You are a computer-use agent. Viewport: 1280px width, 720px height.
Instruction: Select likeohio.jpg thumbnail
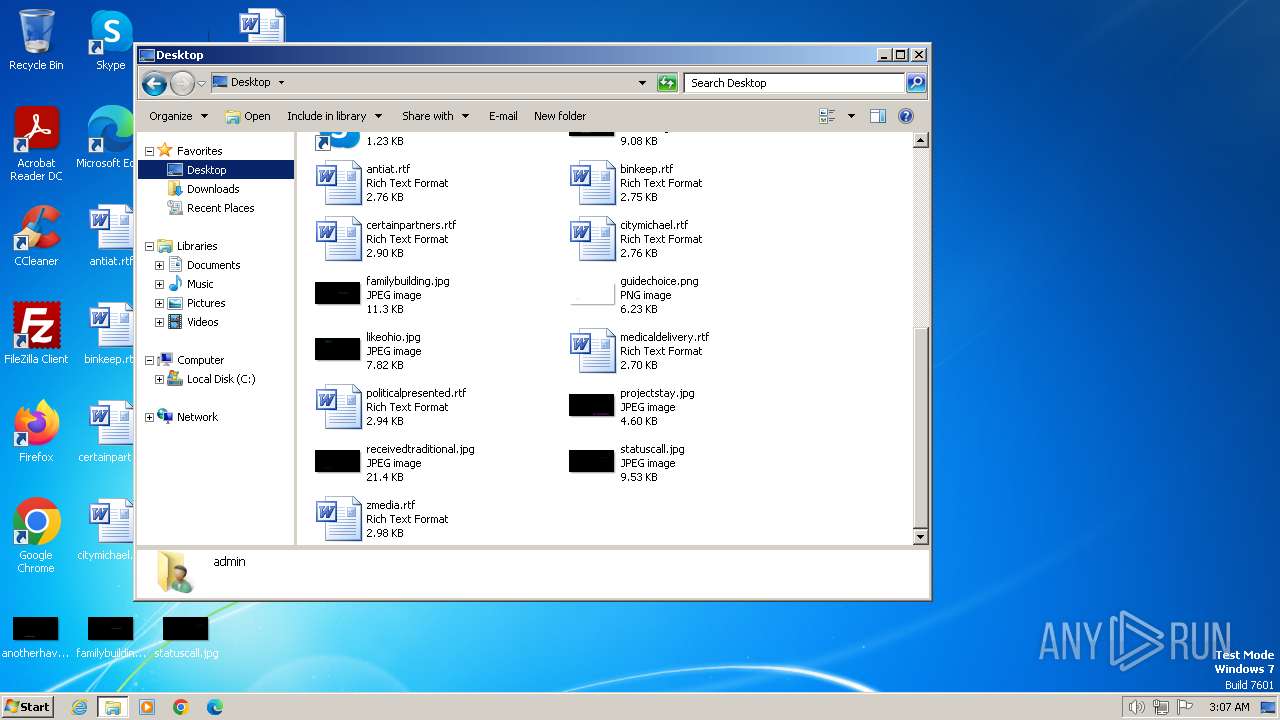click(338, 349)
